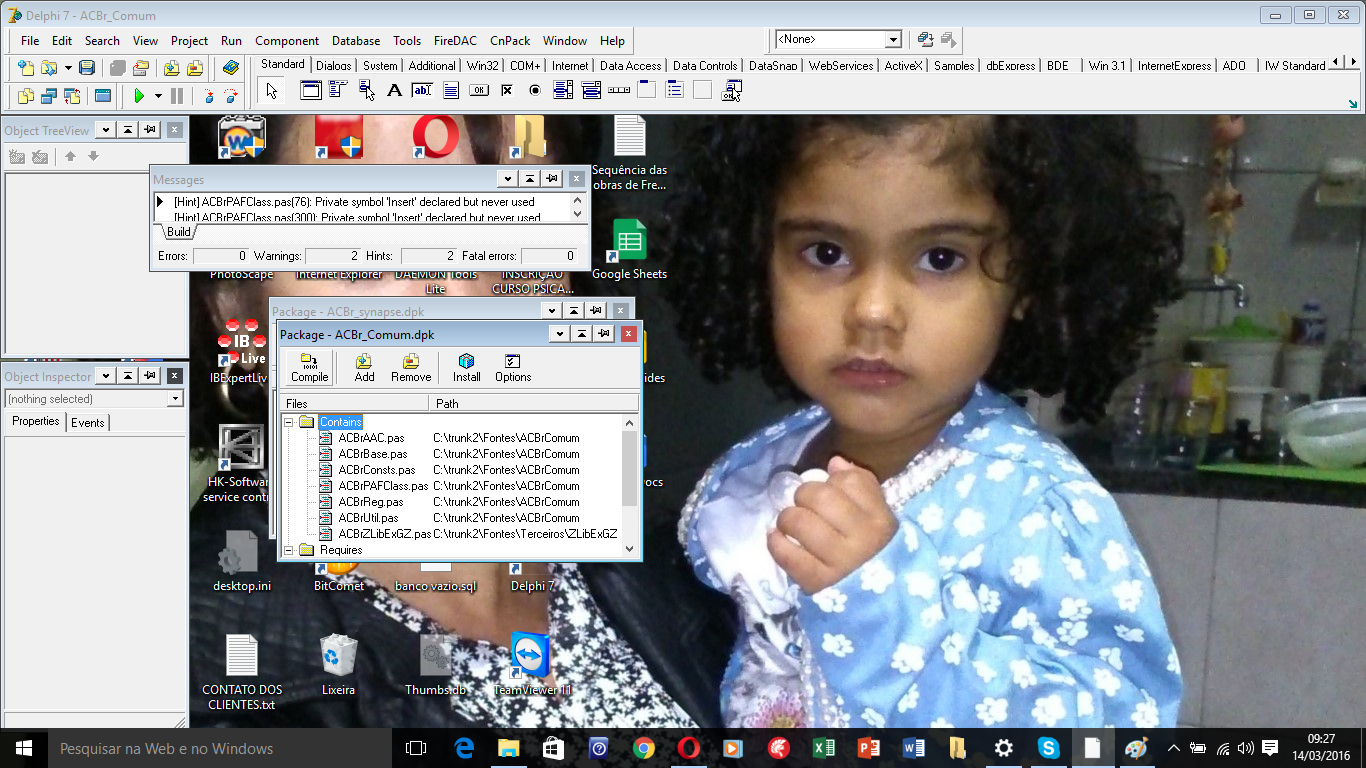Image resolution: width=1366 pixels, height=768 pixels.
Task: Click the Trace Into debug icon
Action: (x=208, y=96)
